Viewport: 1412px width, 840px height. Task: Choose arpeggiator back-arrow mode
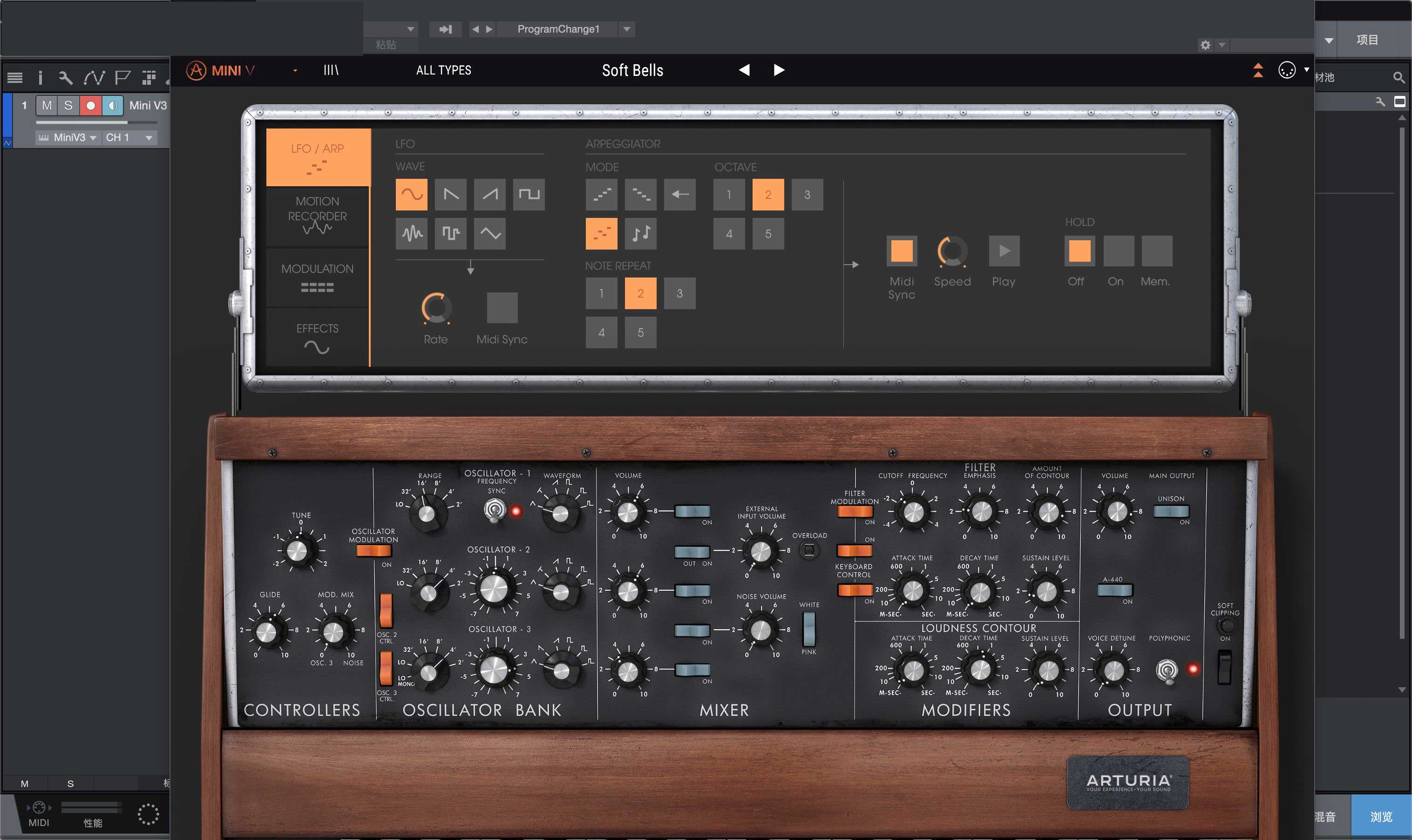tap(679, 194)
